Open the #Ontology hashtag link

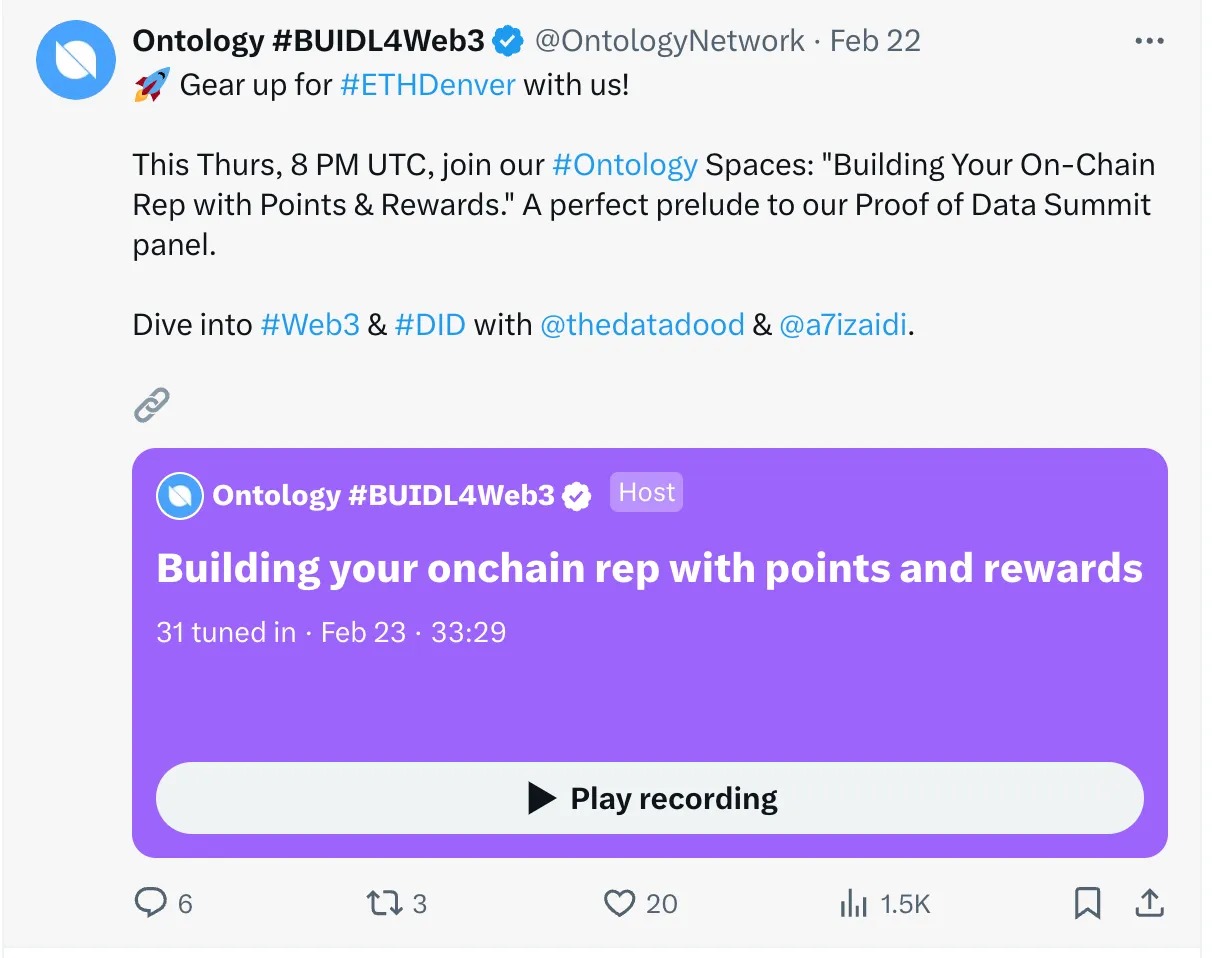624,164
